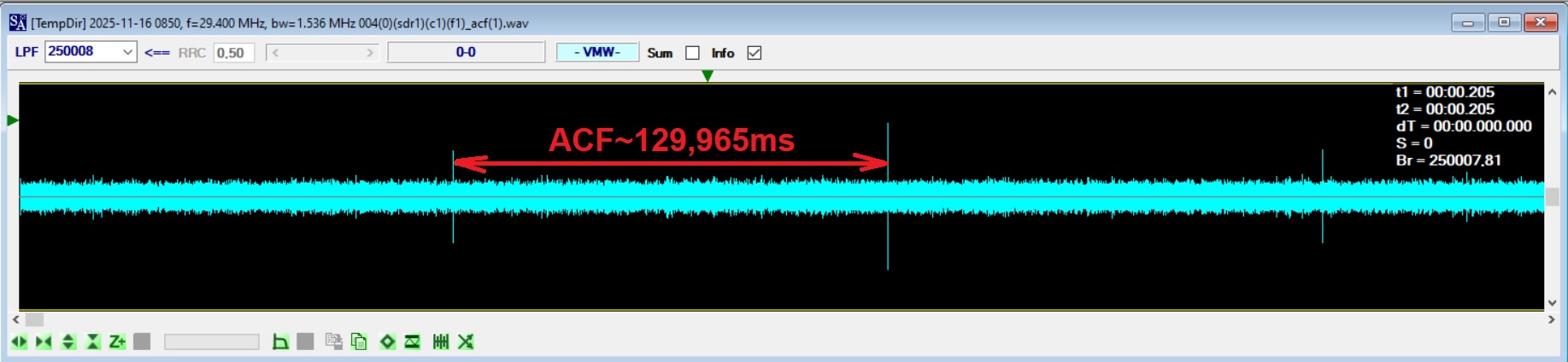Open the LPF 250008 dropdown
Screen dimensions: 1568x362
pos(127,52)
